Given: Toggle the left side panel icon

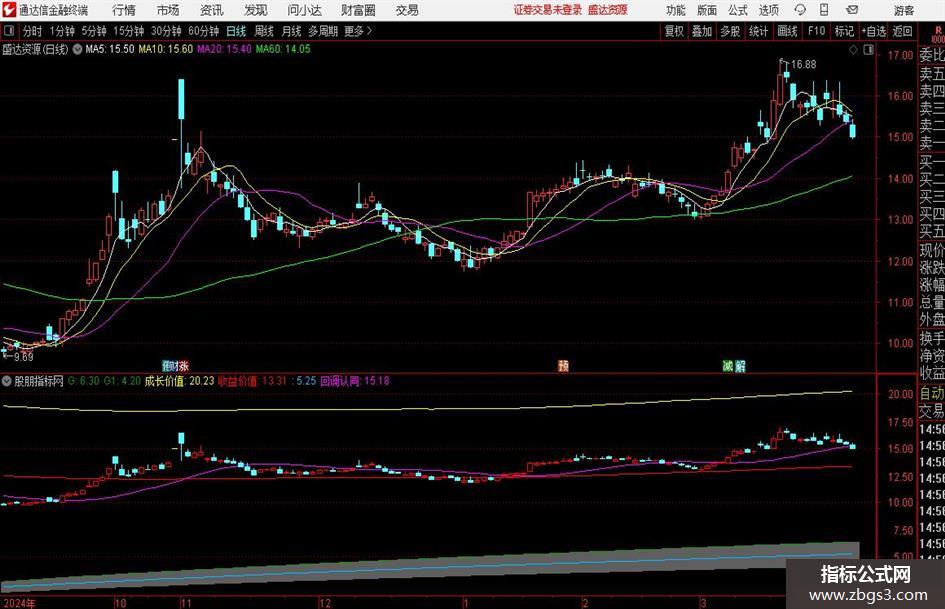Looking at the screenshot, I should [x=8, y=31].
